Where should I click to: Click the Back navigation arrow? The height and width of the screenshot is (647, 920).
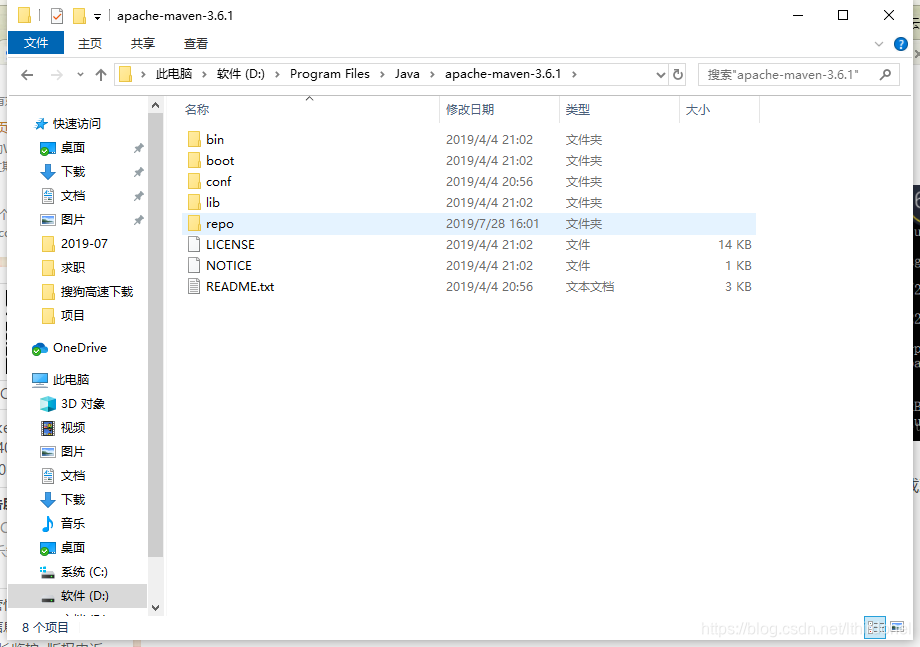click(x=27, y=74)
